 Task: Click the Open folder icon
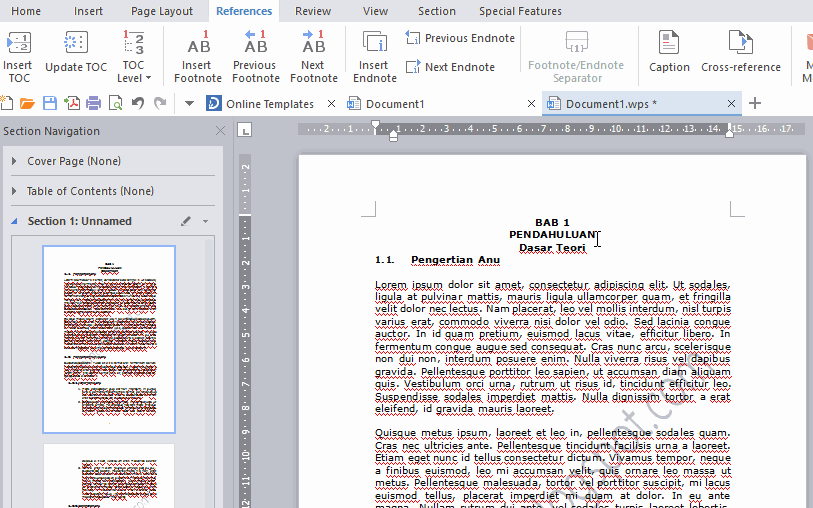tap(27, 104)
